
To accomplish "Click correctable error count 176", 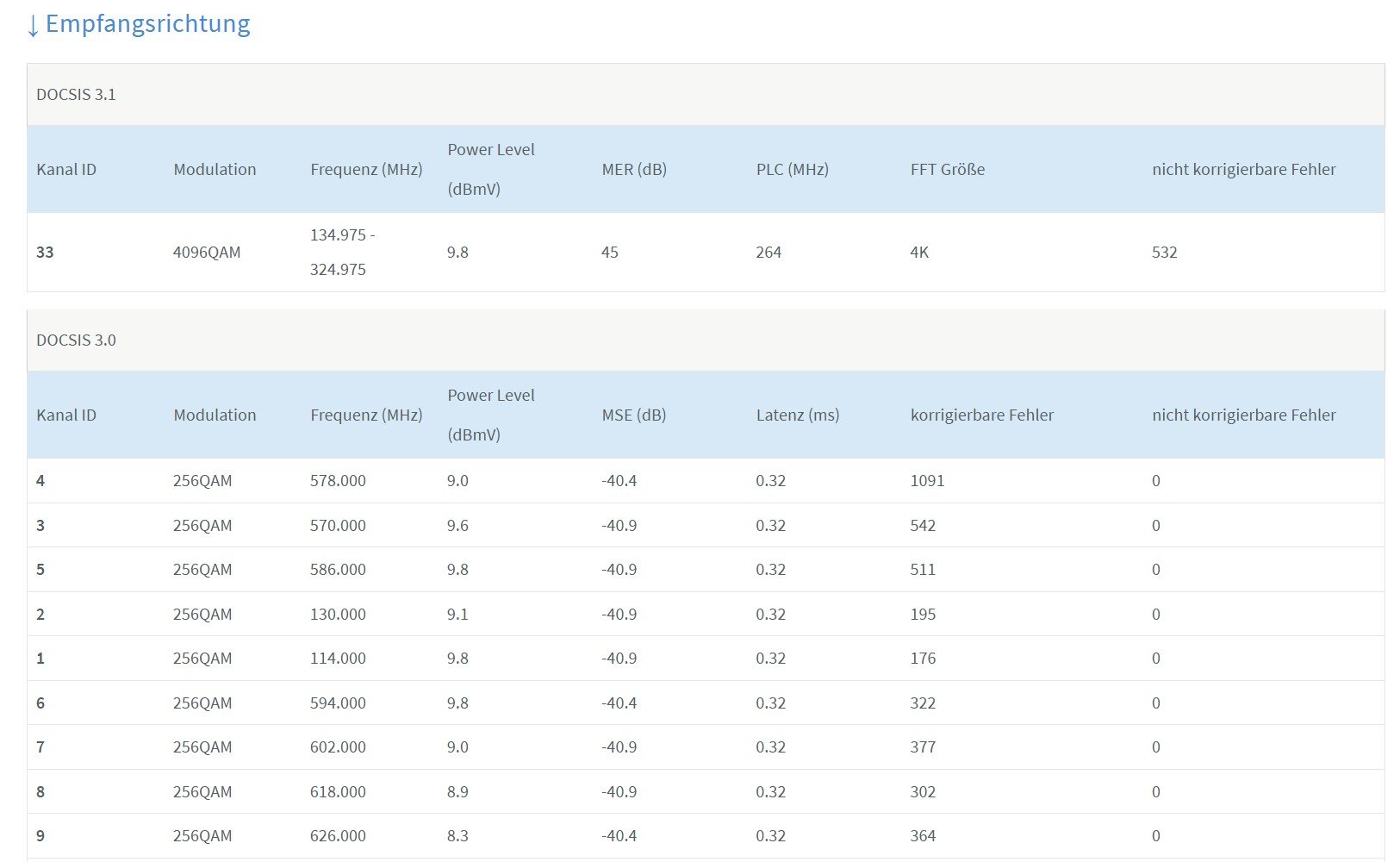I will click(x=923, y=659).
